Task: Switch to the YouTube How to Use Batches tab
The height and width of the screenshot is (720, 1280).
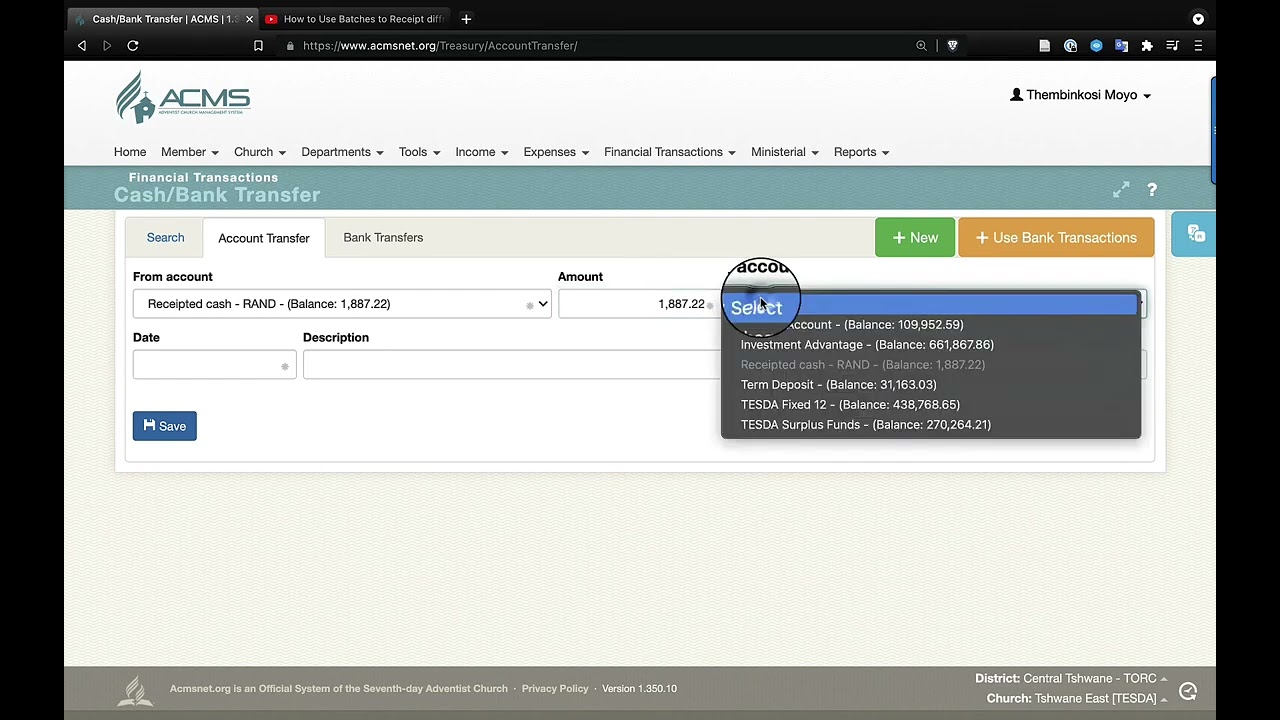Action: [355, 19]
